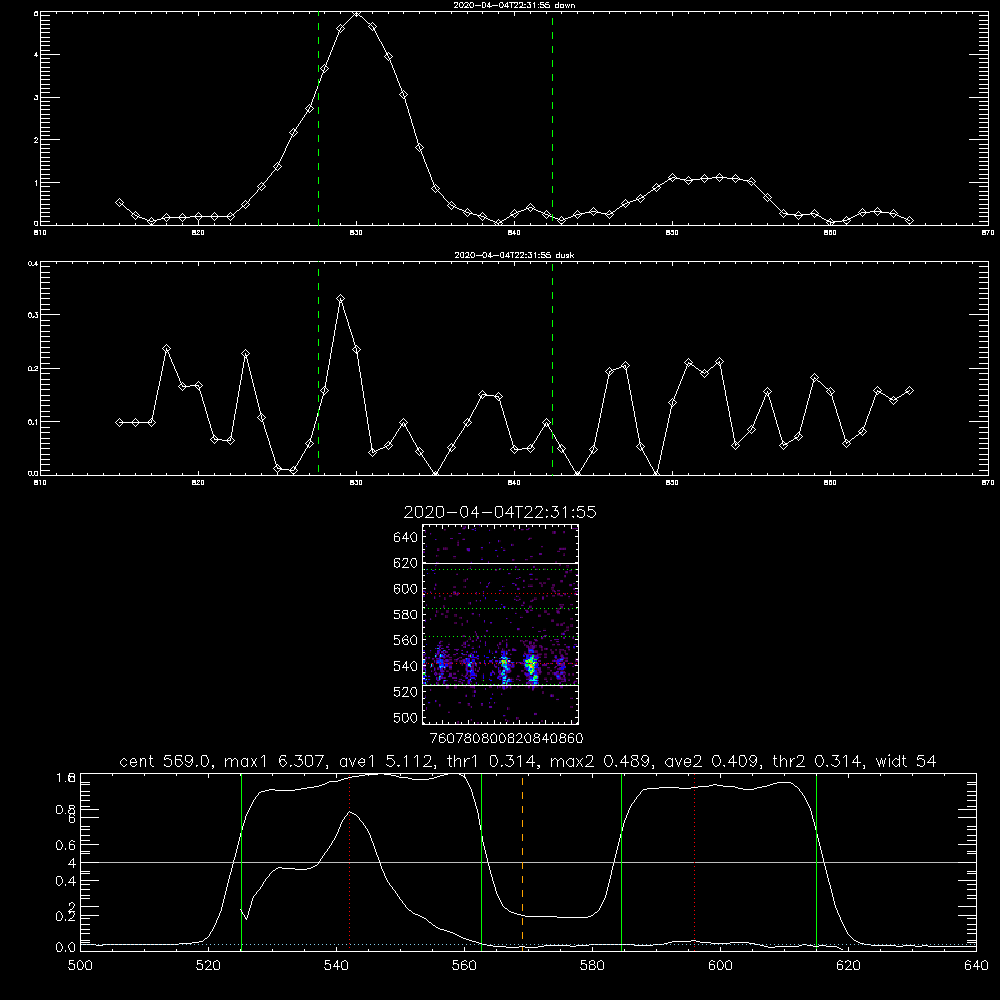Select the spectral image thumbnail

(x=500, y=624)
